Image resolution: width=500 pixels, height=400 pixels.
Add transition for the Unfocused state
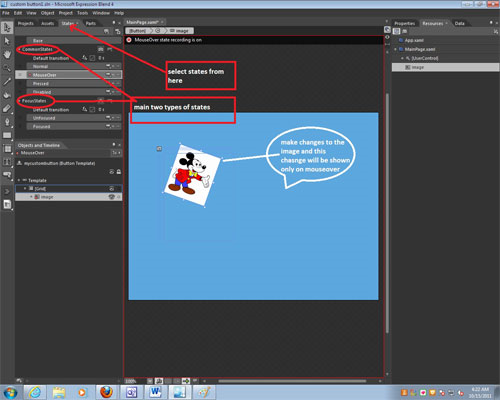[109, 118]
